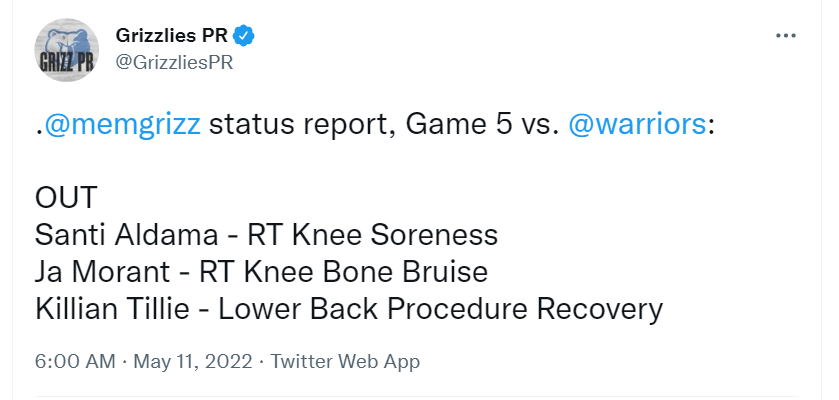Click the Grizzlies PR display name
839x400 pixels.
pyautogui.click(x=172, y=36)
